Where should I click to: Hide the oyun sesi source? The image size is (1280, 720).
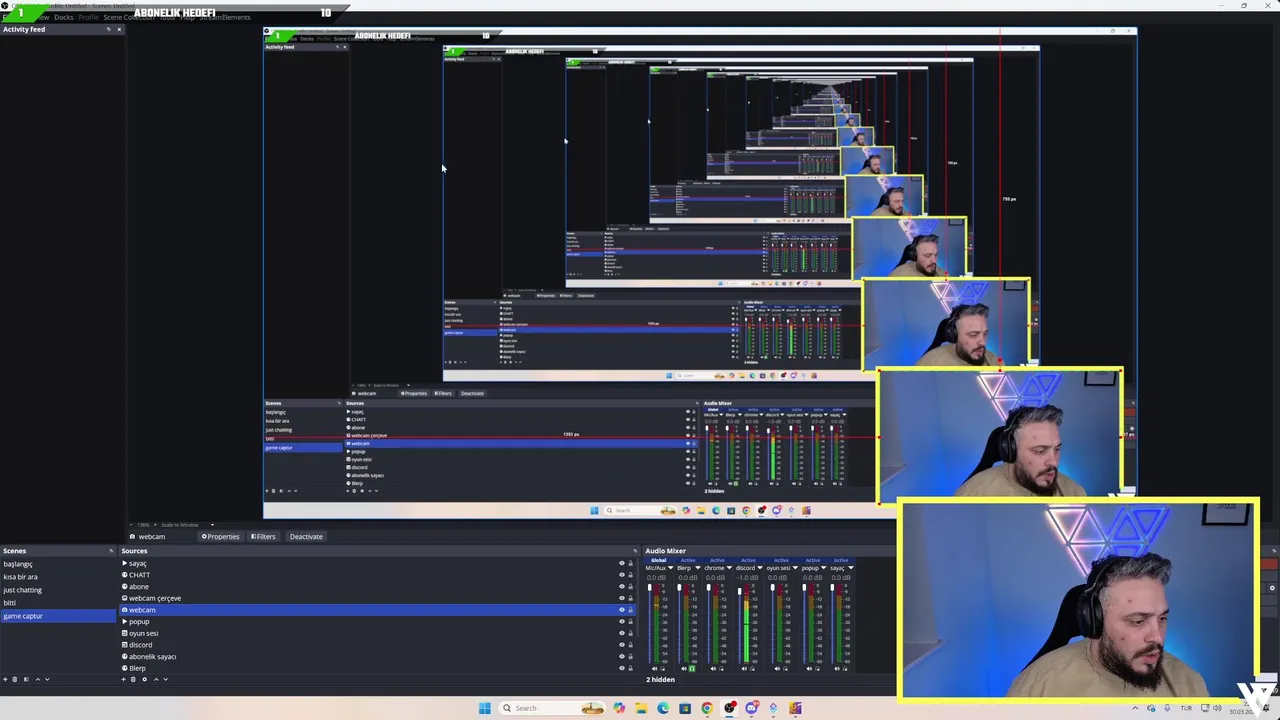[621, 633]
